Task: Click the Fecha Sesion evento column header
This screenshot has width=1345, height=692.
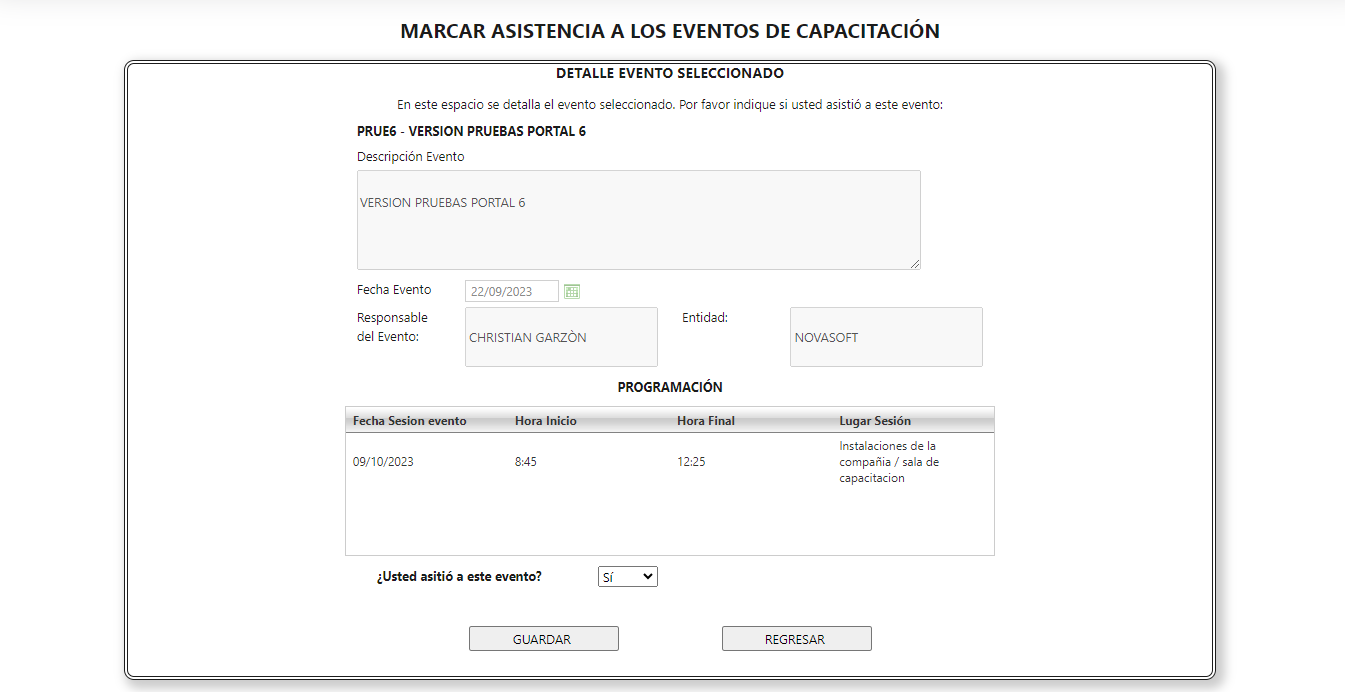Action: pos(409,420)
